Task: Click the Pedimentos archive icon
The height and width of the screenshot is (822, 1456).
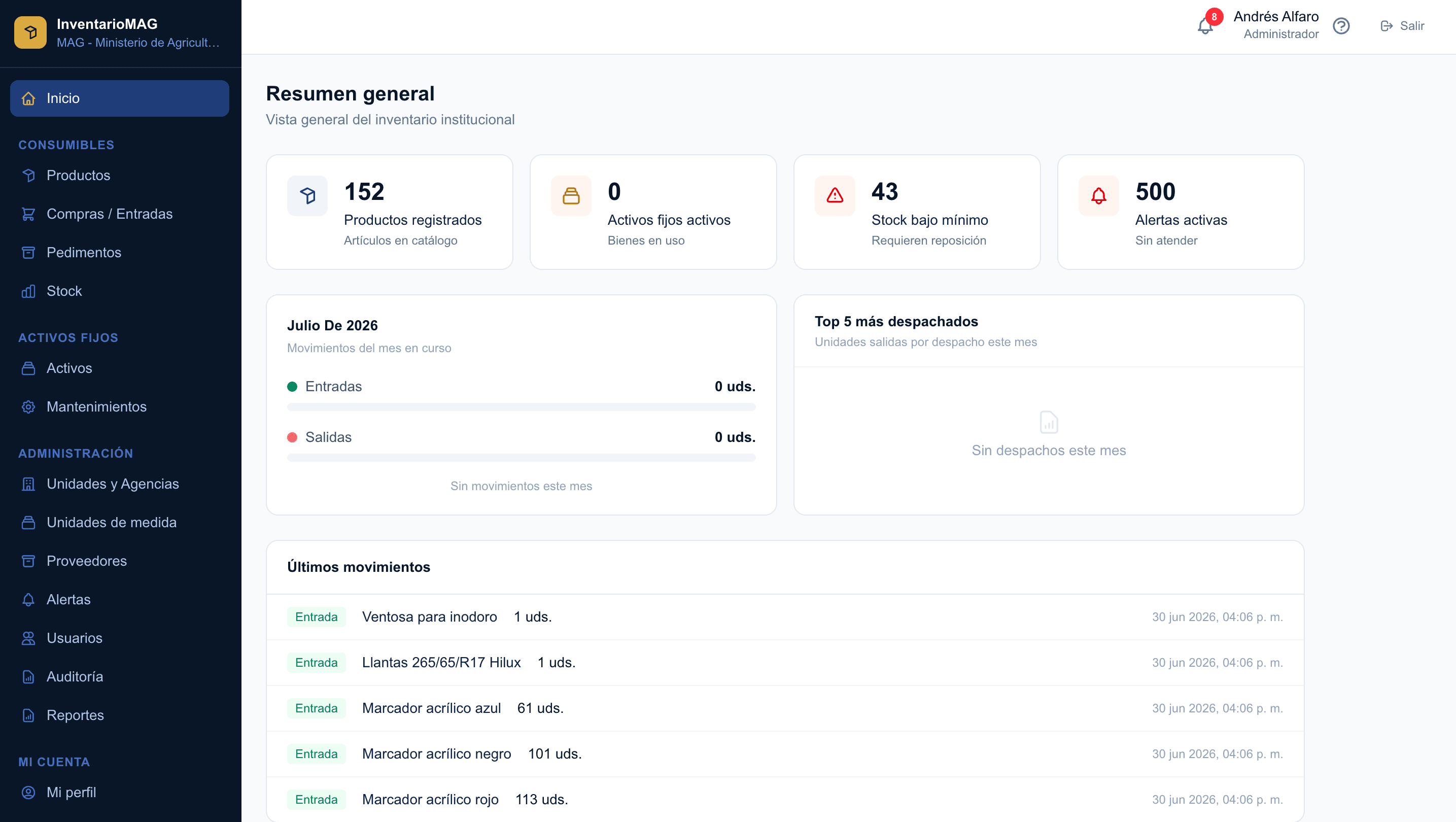Action: tap(28, 252)
